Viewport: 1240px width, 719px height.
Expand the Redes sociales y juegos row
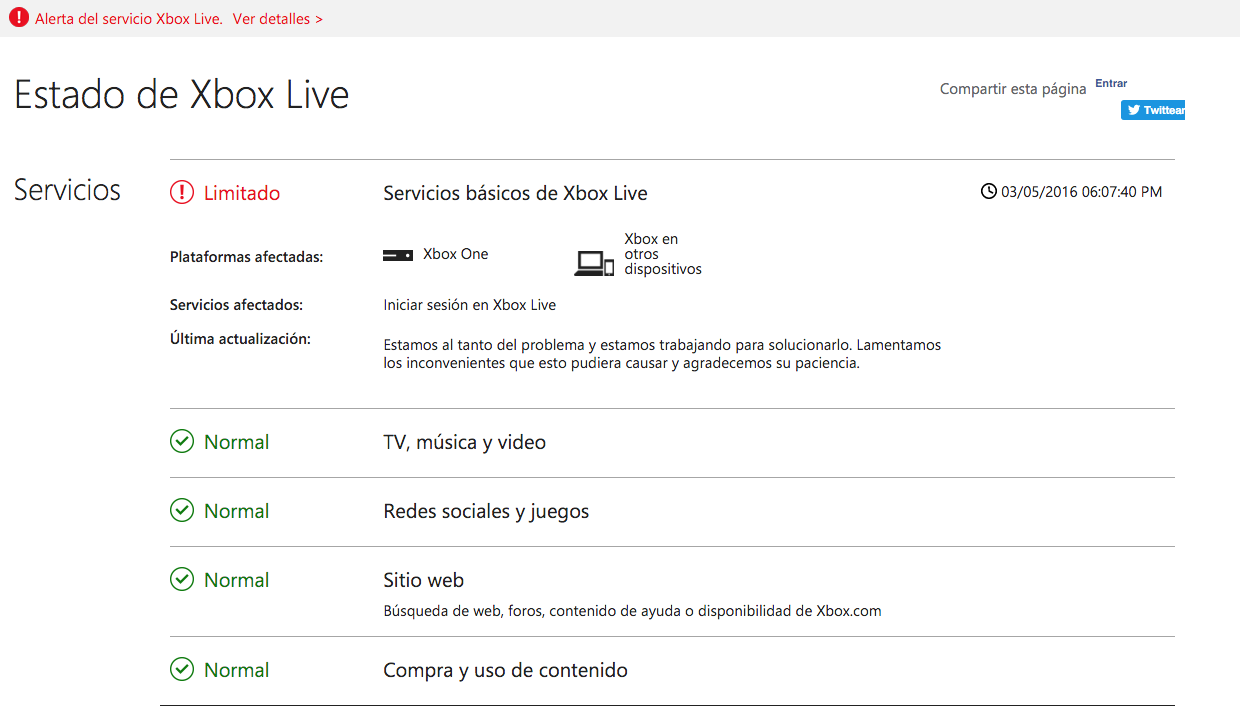click(486, 511)
